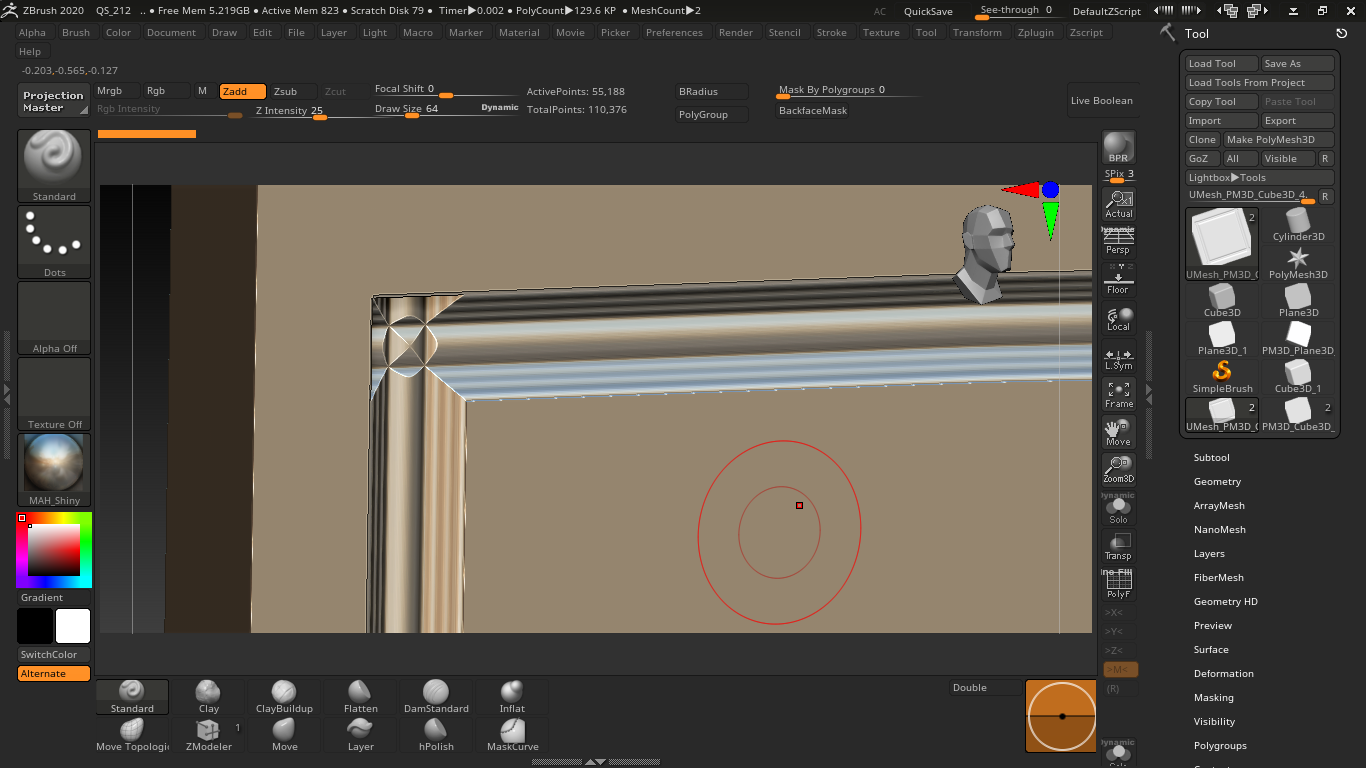The image size is (1366, 768).
Task: Open the MAH_Shiny material picker
Action: (54, 469)
